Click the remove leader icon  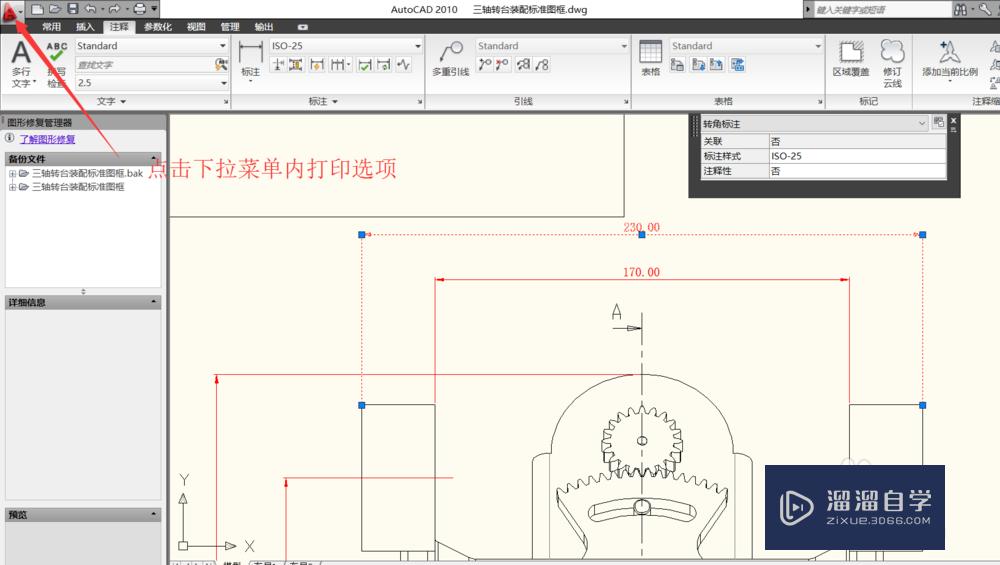tap(503, 64)
